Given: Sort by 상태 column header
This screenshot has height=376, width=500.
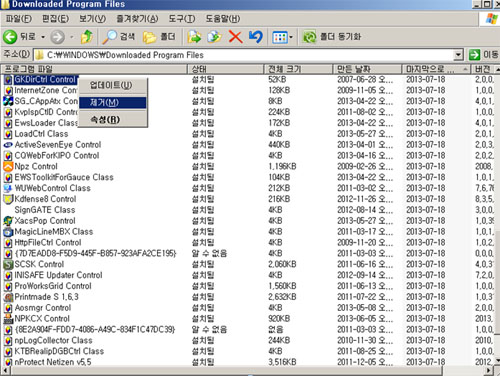Looking at the screenshot, I should [x=226, y=69].
